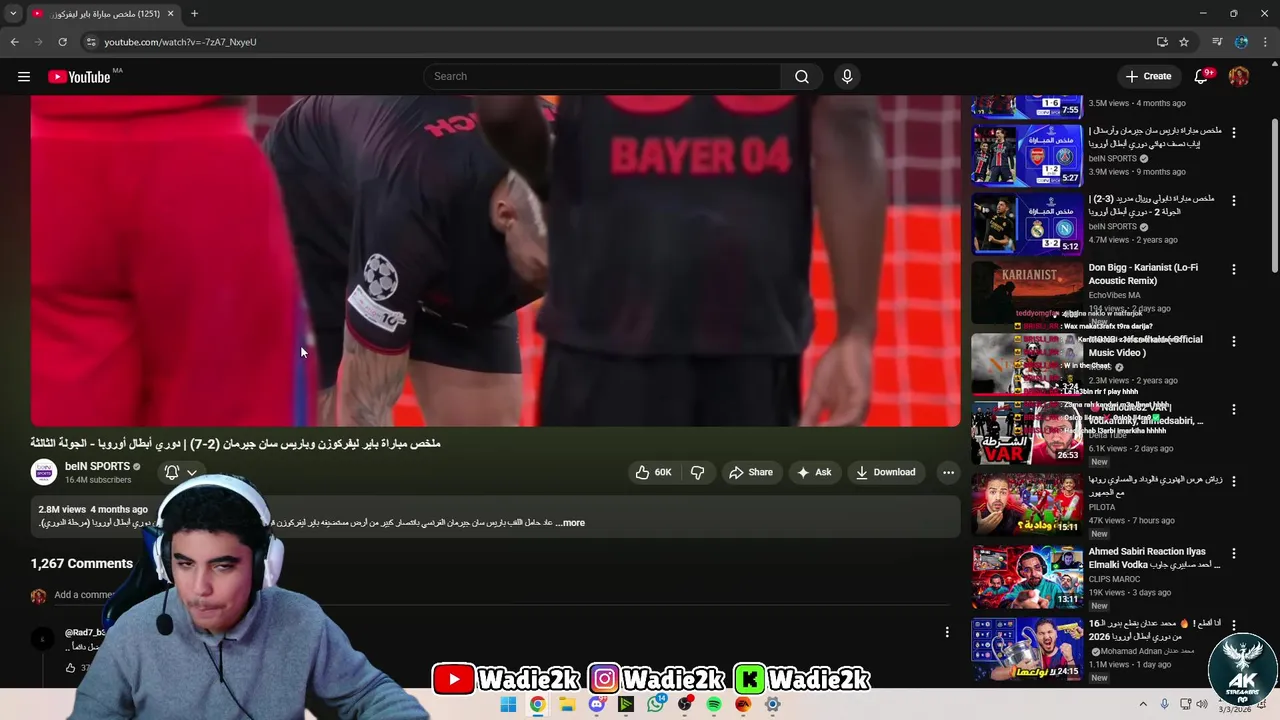Image resolution: width=1280 pixels, height=720 pixels.
Task: Open Settings gear from the taskbar
Action: [773, 704]
